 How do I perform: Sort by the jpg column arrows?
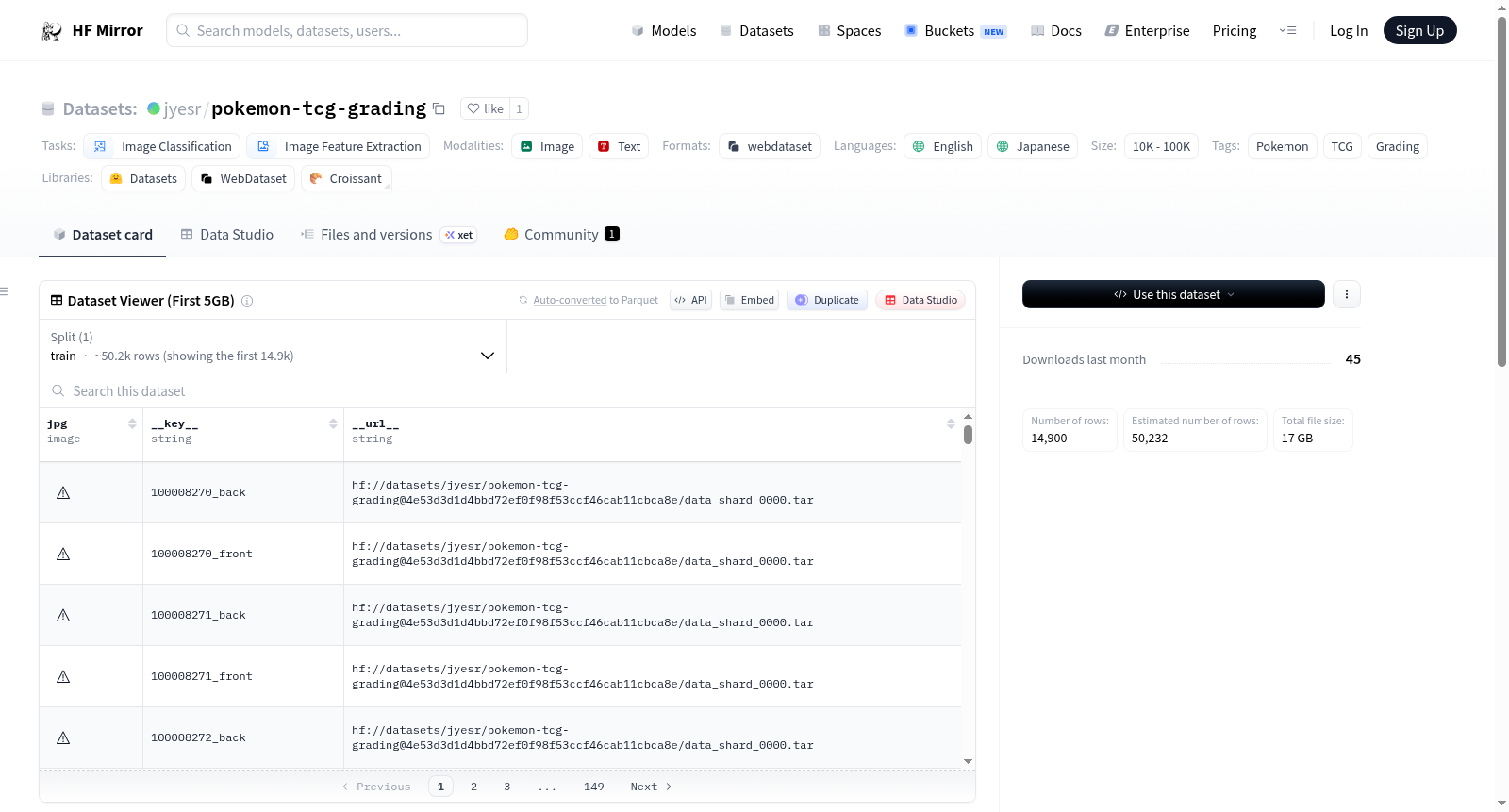[132, 424]
